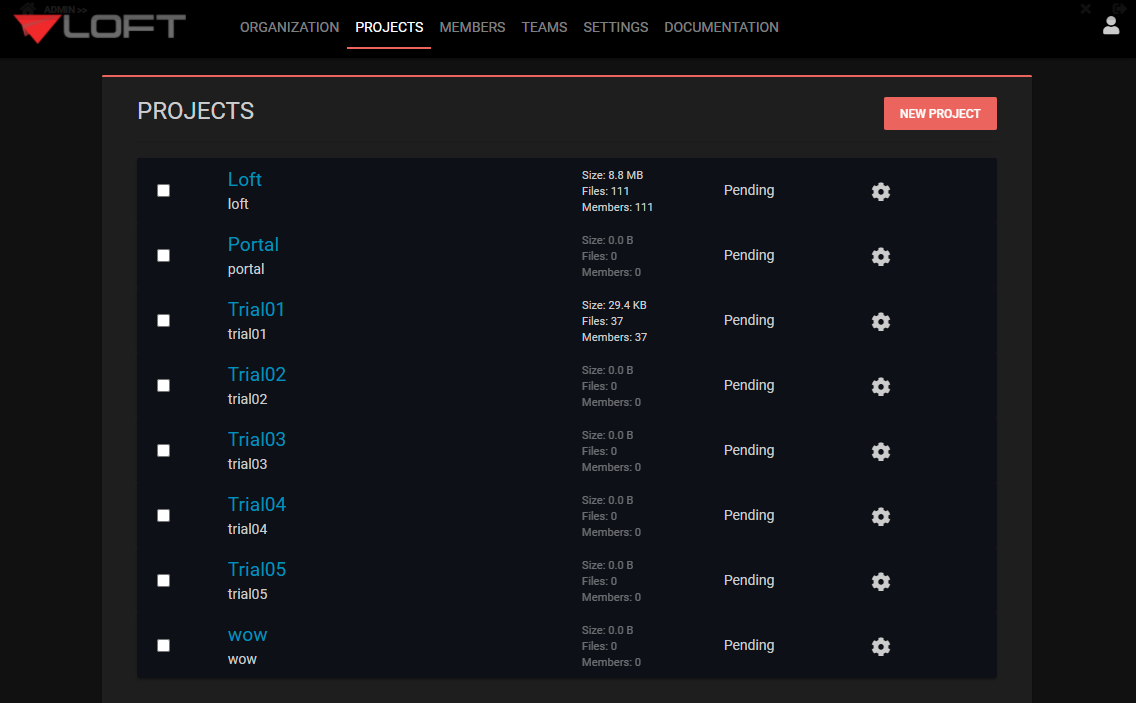The width and height of the screenshot is (1136, 703).
Task: Open the Portal project link
Action: [253, 244]
